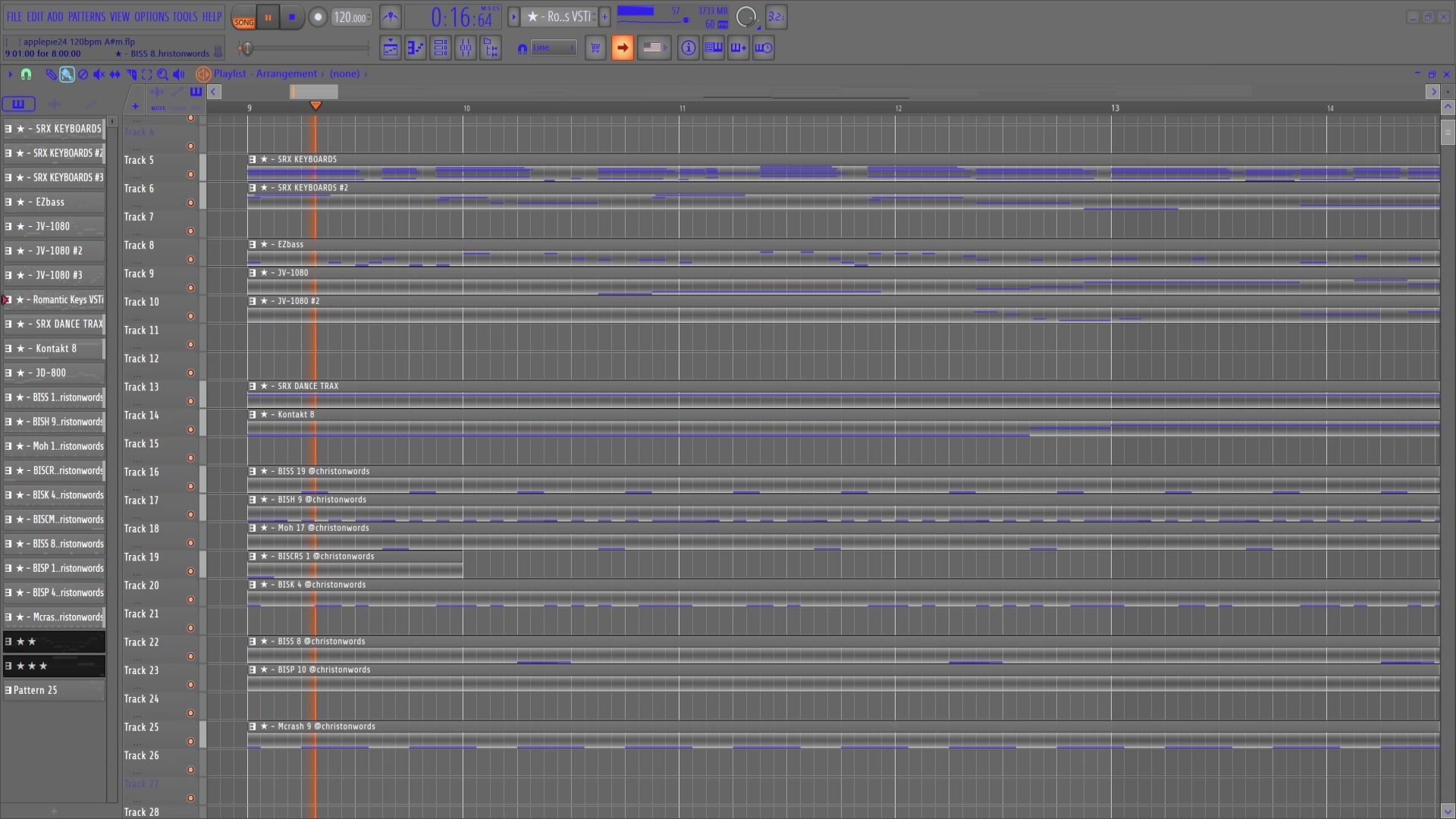Open the piano keys plus toolbar button
This screenshot has height=819, width=1456.
738,49
